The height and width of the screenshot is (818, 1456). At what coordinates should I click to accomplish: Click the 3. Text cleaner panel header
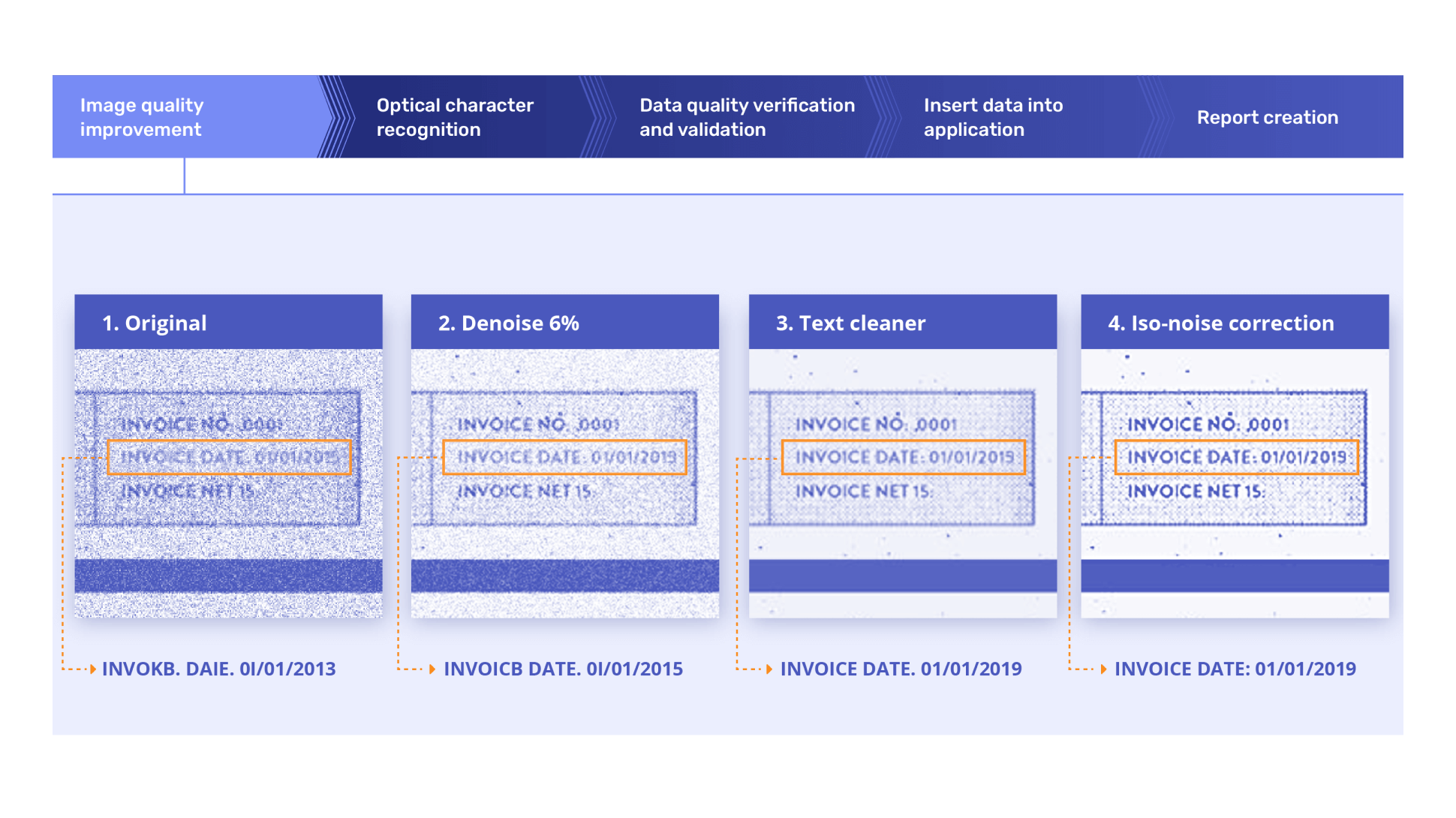pyautogui.click(x=902, y=323)
